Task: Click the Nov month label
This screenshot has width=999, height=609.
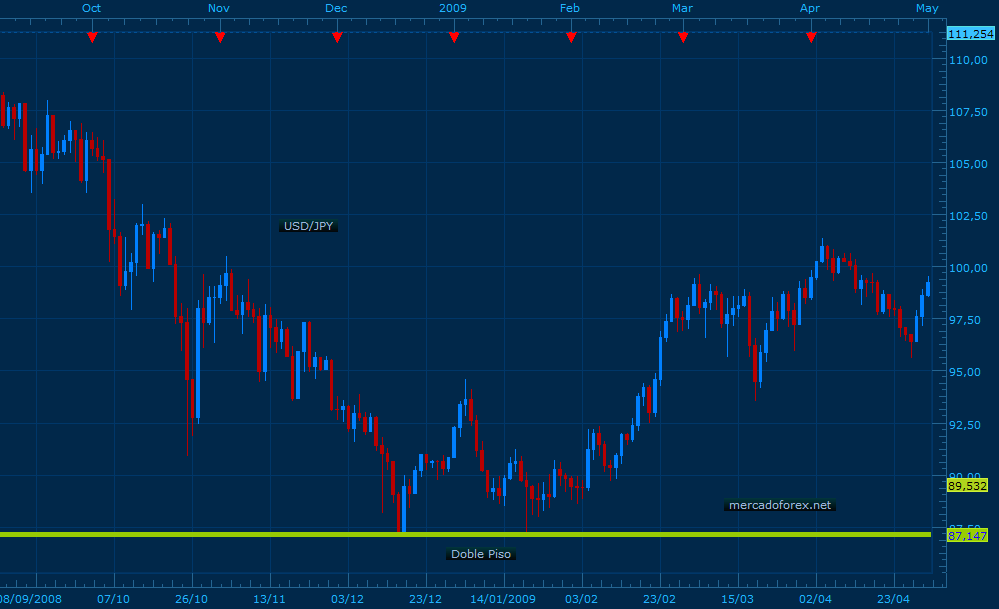Action: [x=219, y=8]
